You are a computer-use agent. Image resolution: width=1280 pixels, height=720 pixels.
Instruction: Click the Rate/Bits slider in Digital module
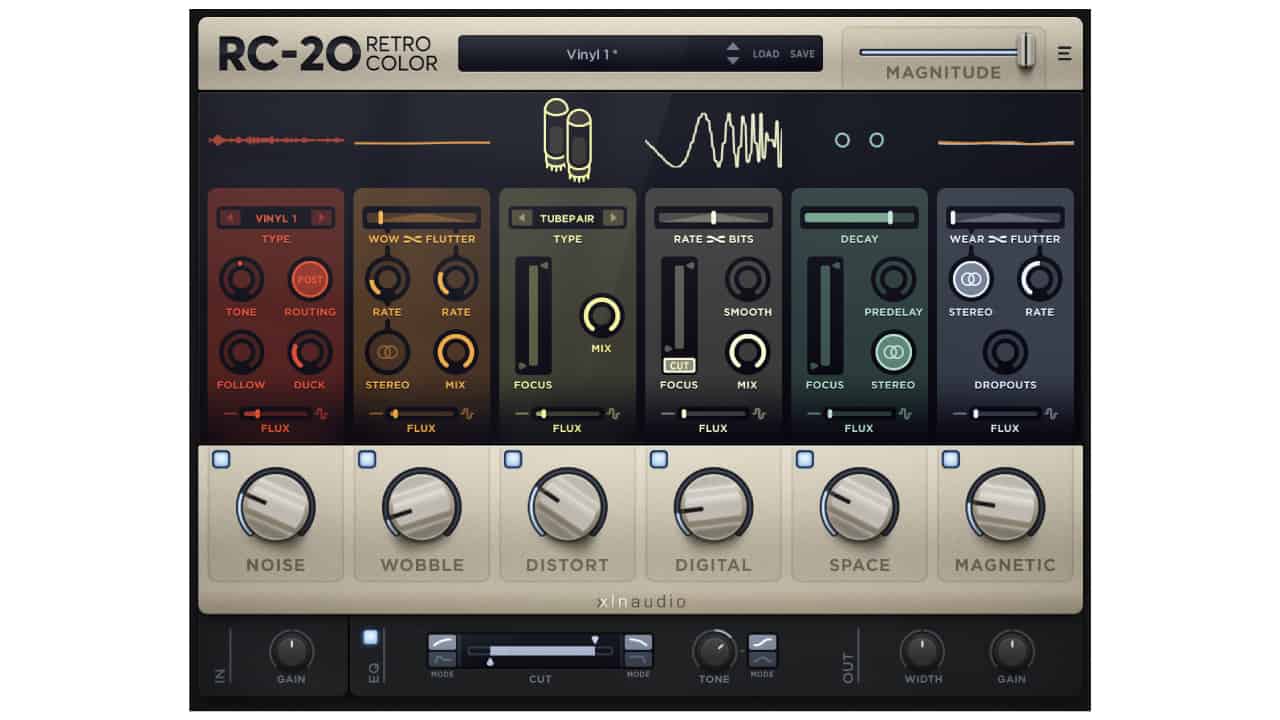coord(713,217)
